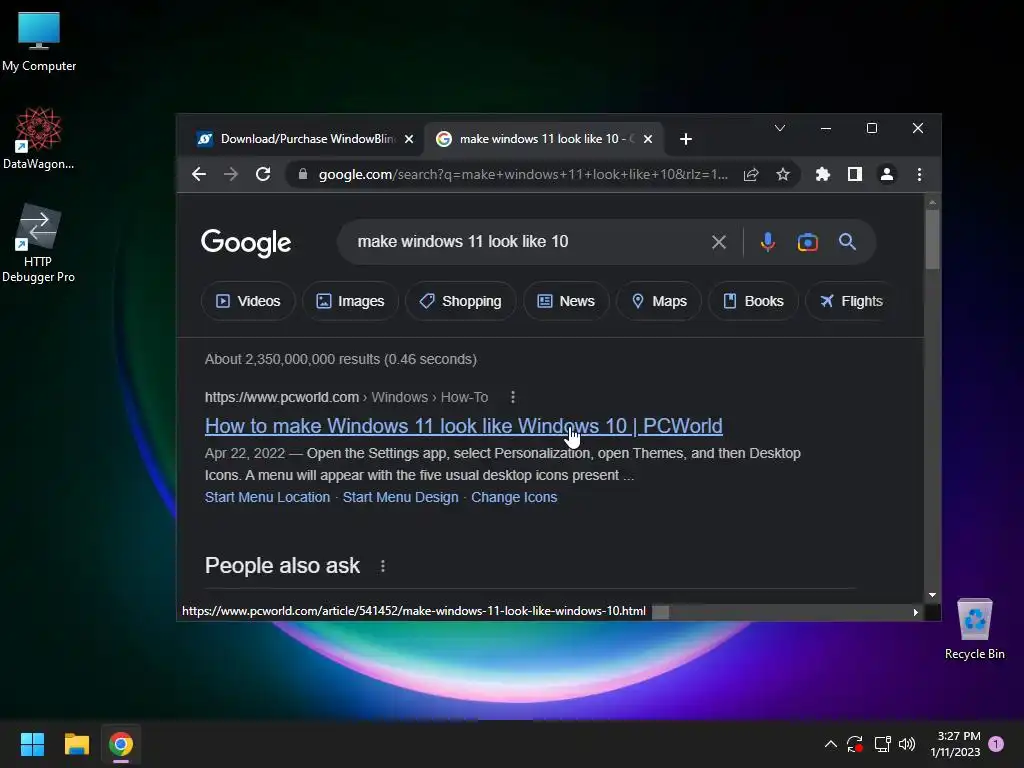Screen dimensions: 1024x768
Task: View site information lock icon
Action: pos(302,174)
